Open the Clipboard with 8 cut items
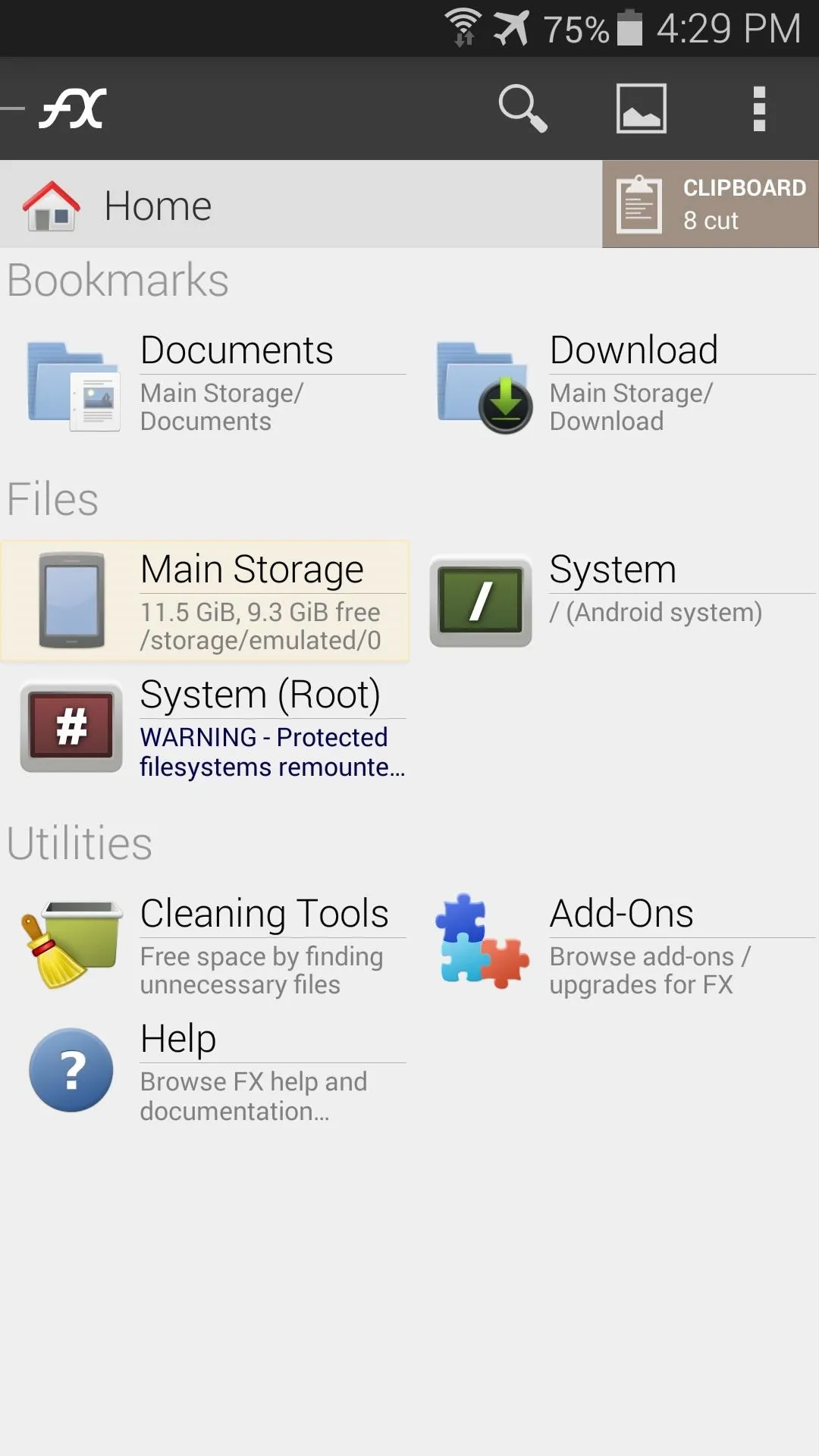This screenshot has width=819, height=1456. coord(711,204)
